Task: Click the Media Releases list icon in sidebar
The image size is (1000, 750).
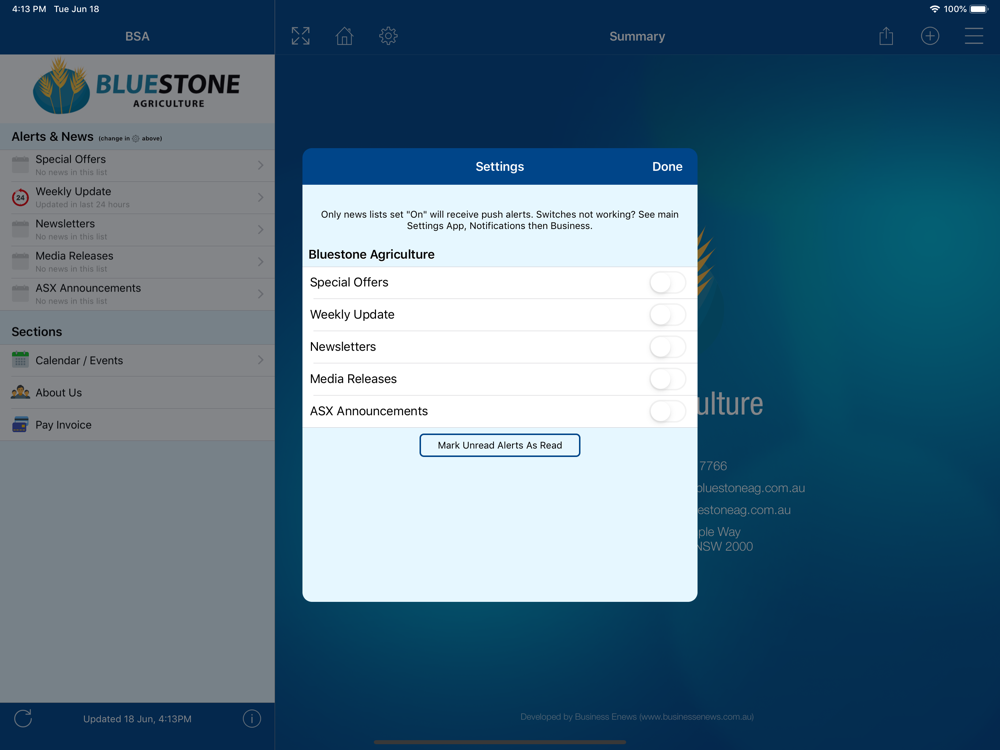Action: tap(20, 261)
